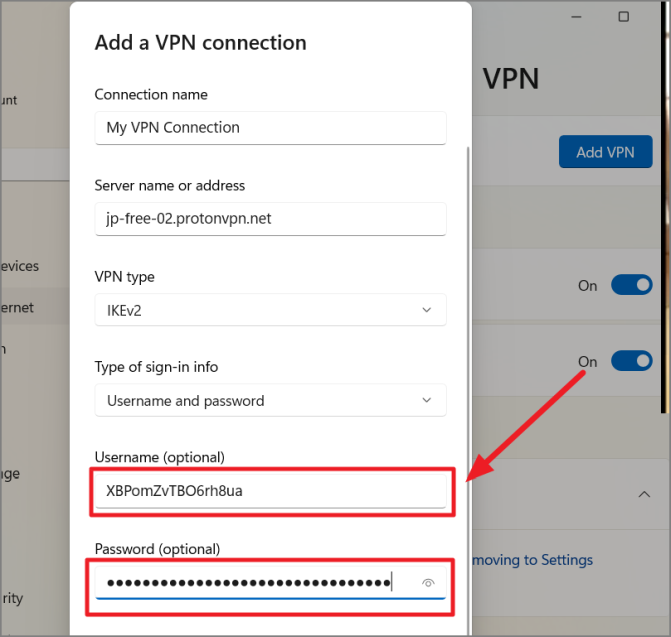Click inside the Password field
671x637 pixels.
click(270, 583)
